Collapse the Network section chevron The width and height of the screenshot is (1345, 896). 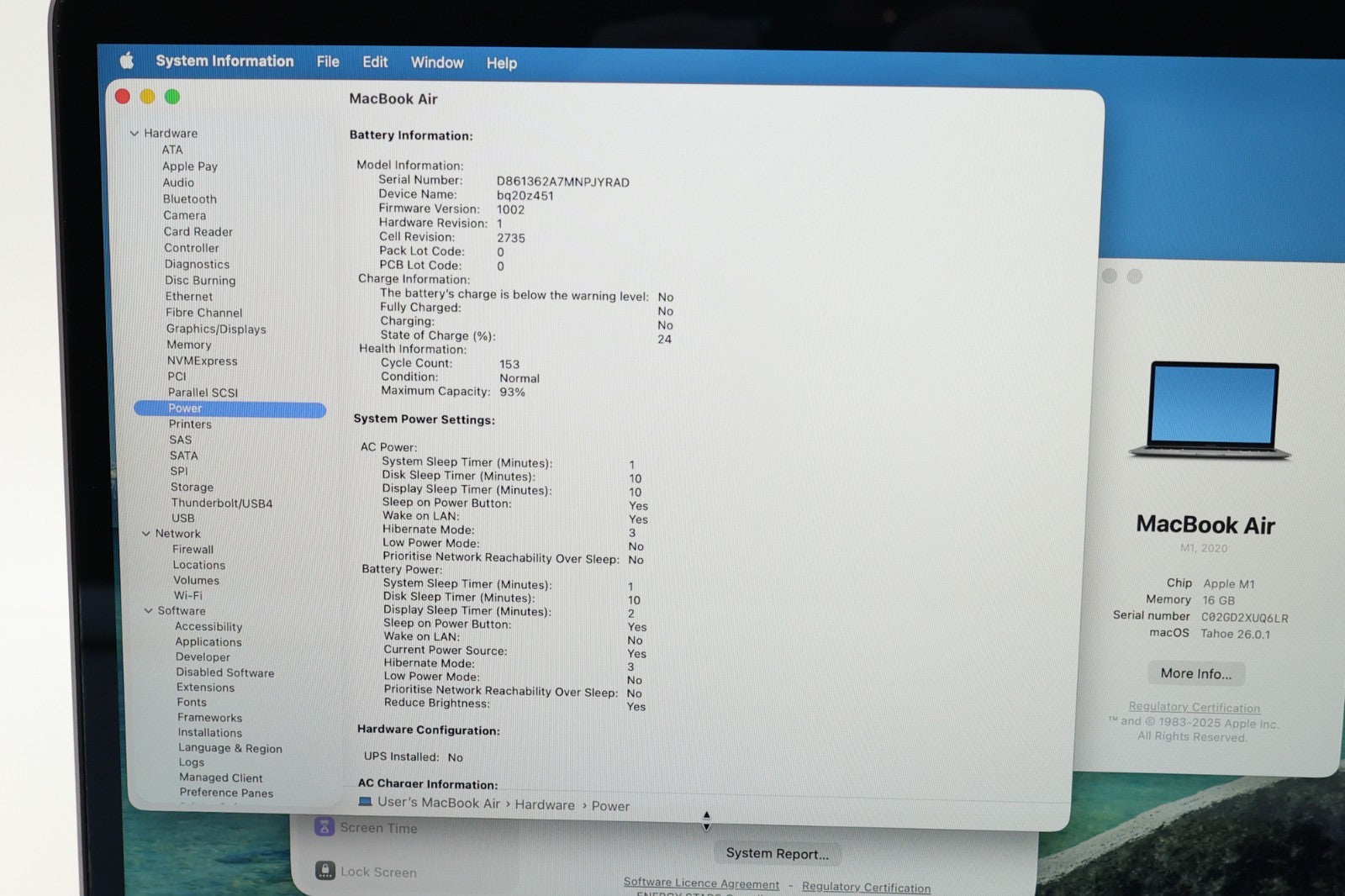click(x=146, y=534)
